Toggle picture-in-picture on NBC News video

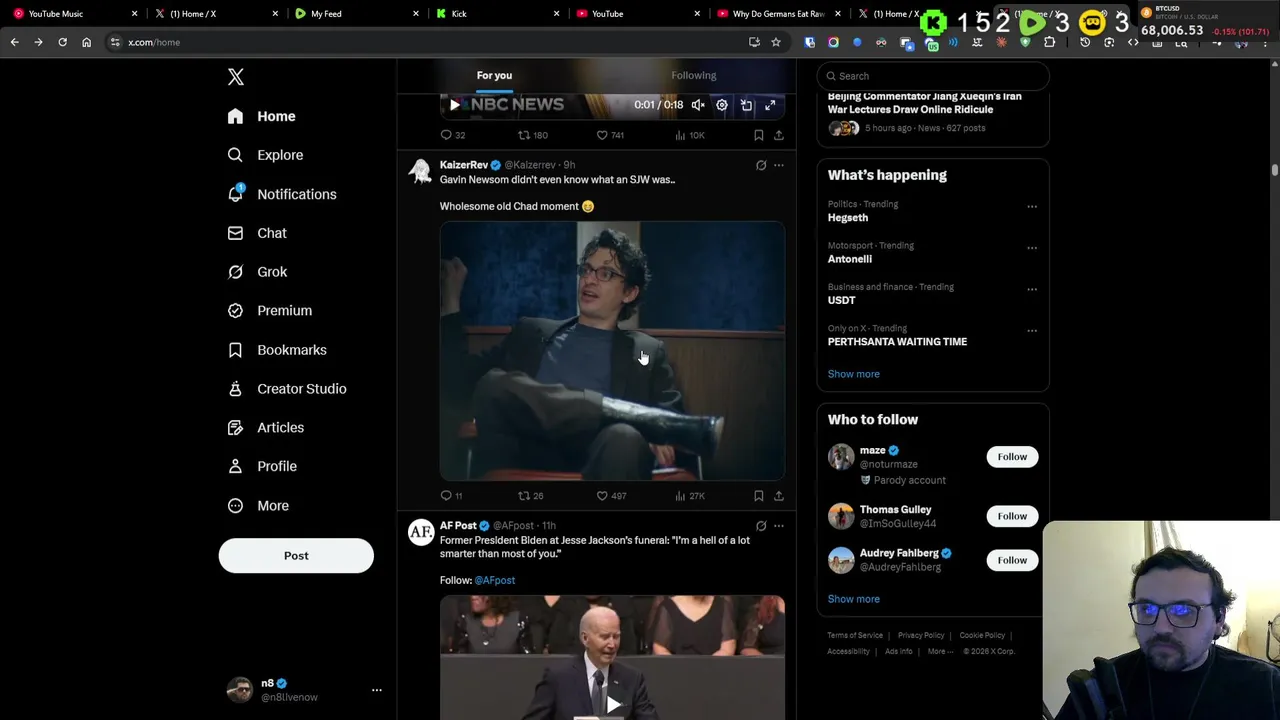pyautogui.click(x=746, y=105)
